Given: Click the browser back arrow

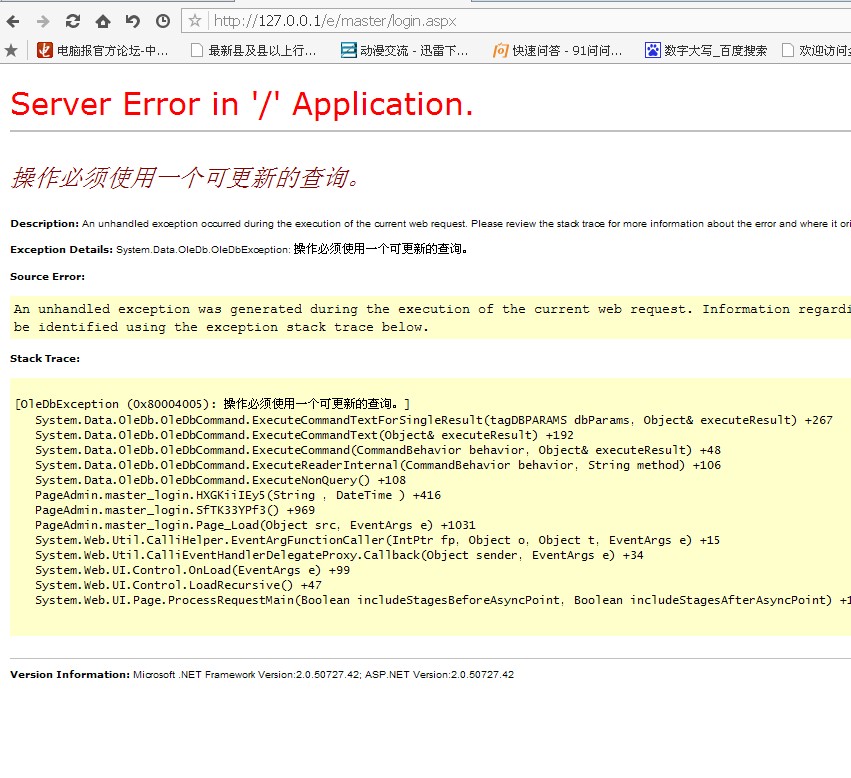Looking at the screenshot, I should pos(13,21).
